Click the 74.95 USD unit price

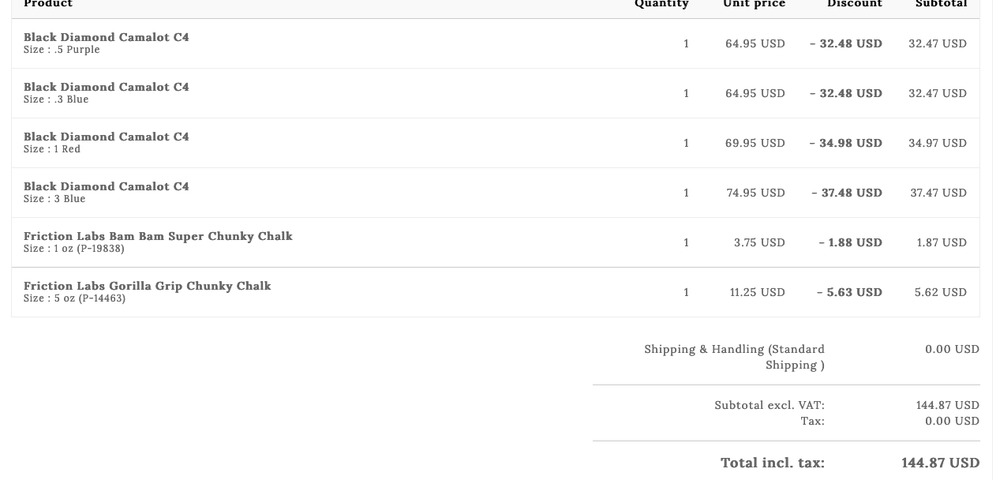pyautogui.click(x=755, y=193)
